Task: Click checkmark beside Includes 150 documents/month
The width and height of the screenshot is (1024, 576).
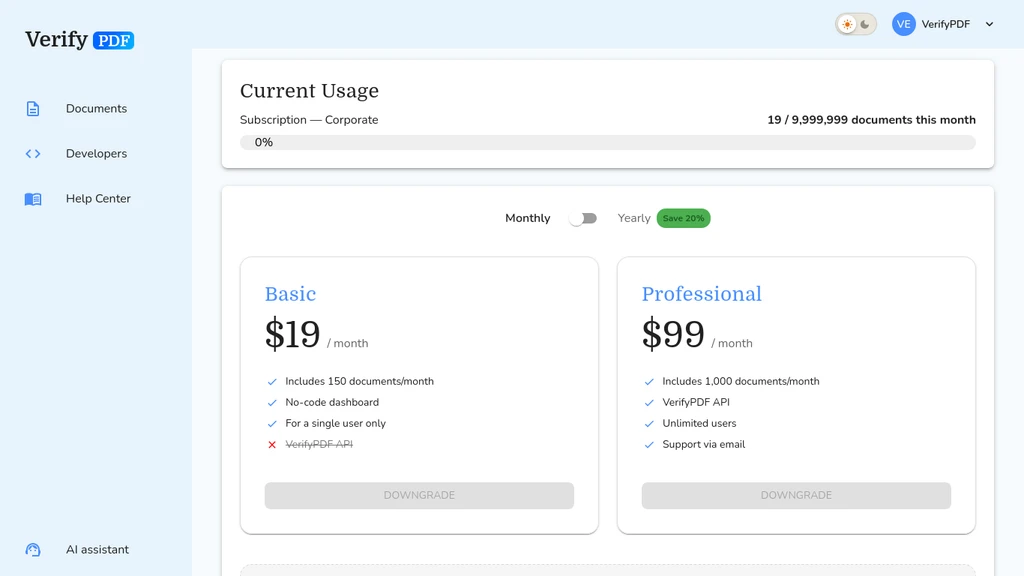Action: [272, 381]
